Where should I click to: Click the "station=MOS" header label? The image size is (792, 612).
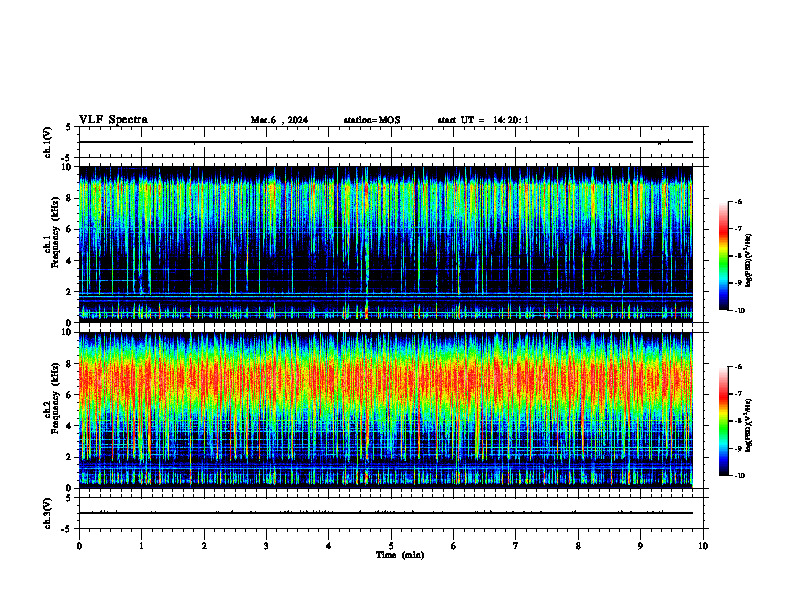[x=372, y=120]
